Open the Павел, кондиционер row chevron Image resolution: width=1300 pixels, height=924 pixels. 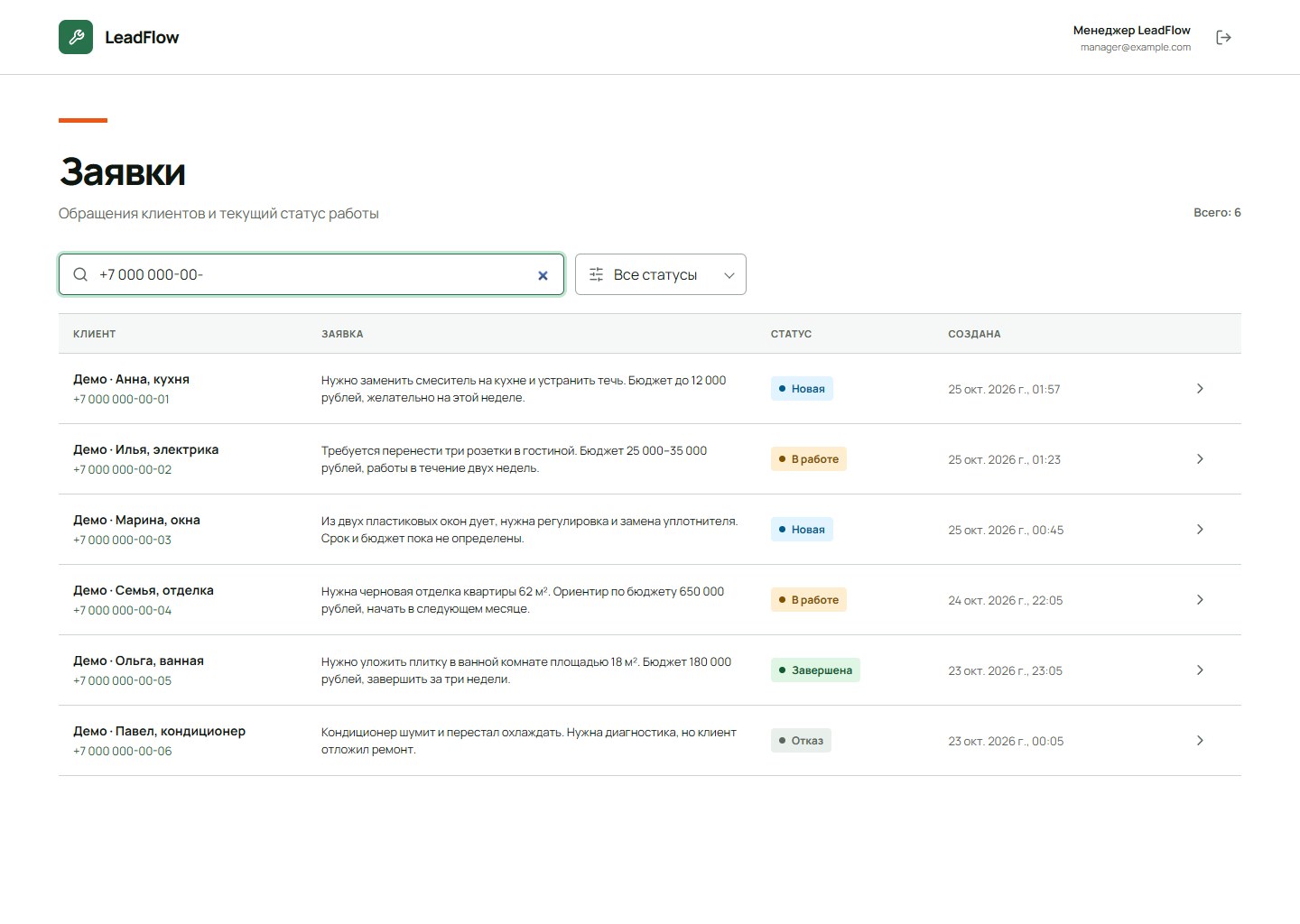[x=1200, y=740]
